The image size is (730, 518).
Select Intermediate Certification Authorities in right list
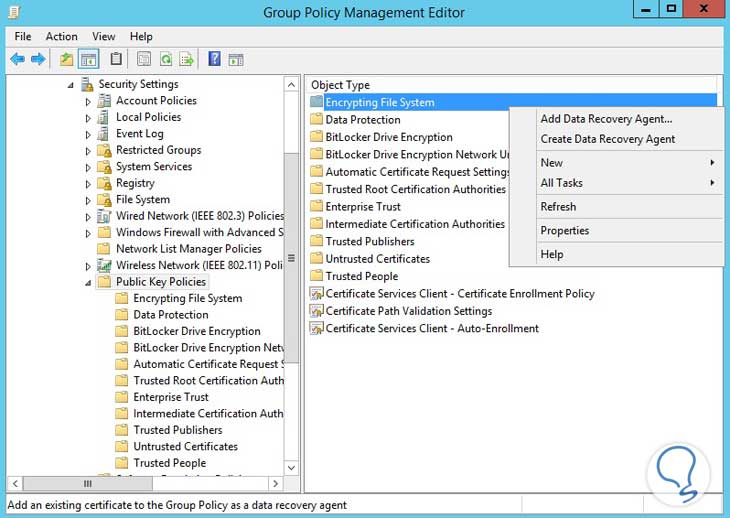tap(415, 224)
